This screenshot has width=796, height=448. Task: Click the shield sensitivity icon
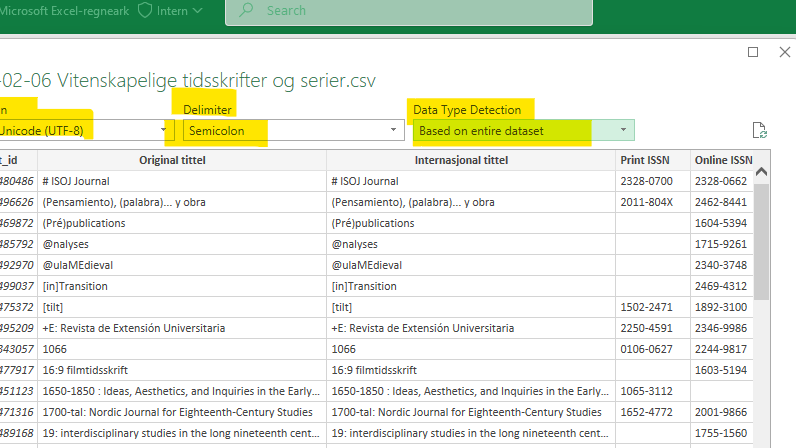[145, 11]
